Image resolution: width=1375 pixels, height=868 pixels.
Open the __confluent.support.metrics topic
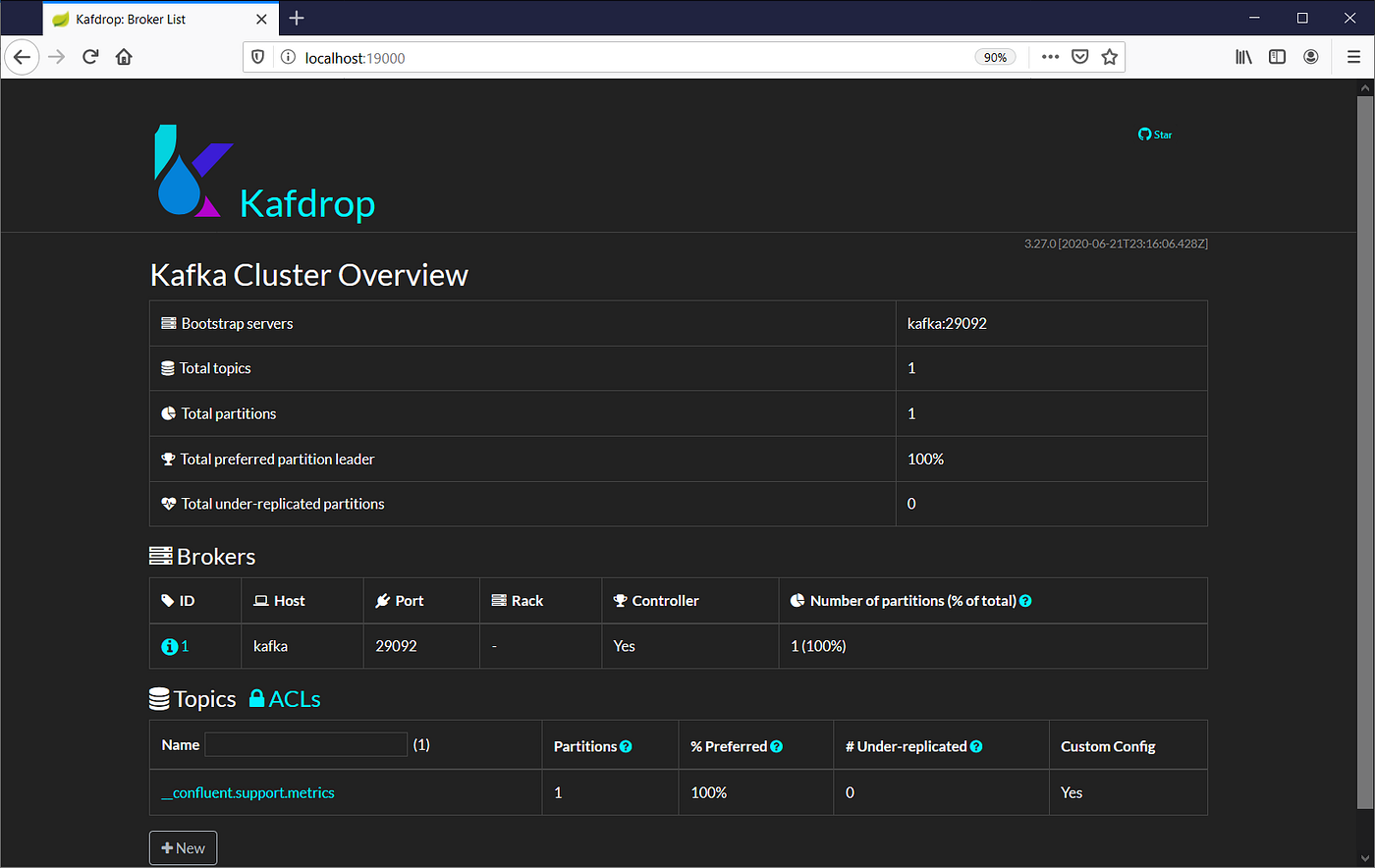click(247, 792)
